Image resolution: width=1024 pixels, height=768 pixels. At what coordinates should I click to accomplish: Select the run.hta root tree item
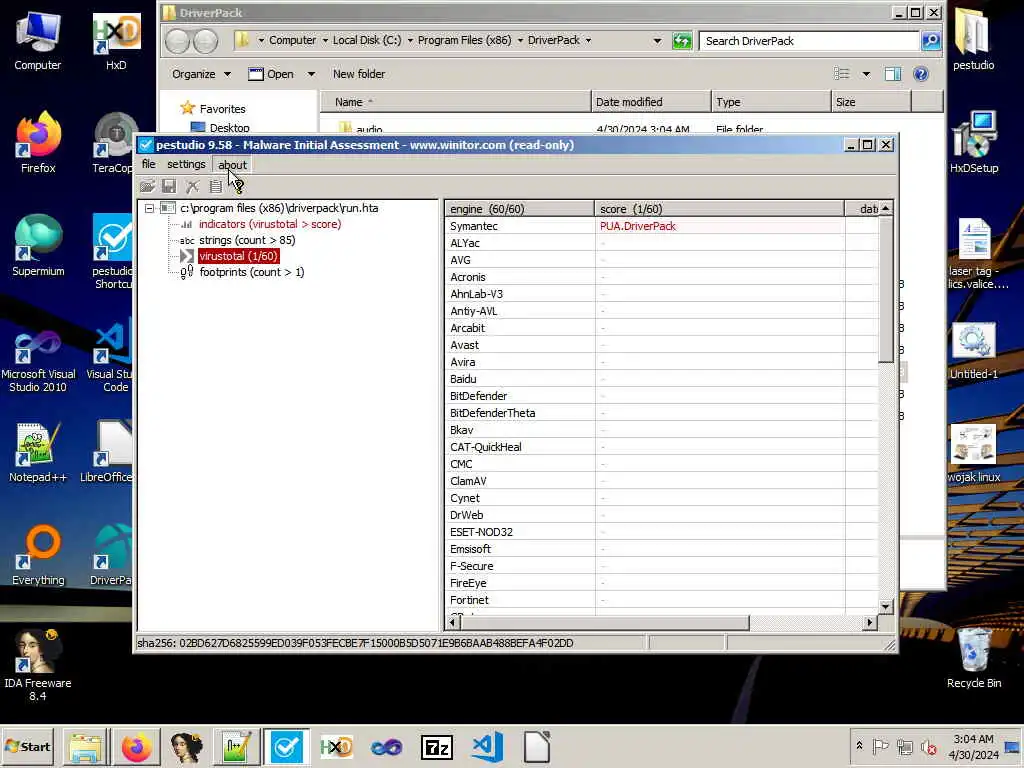pos(279,208)
